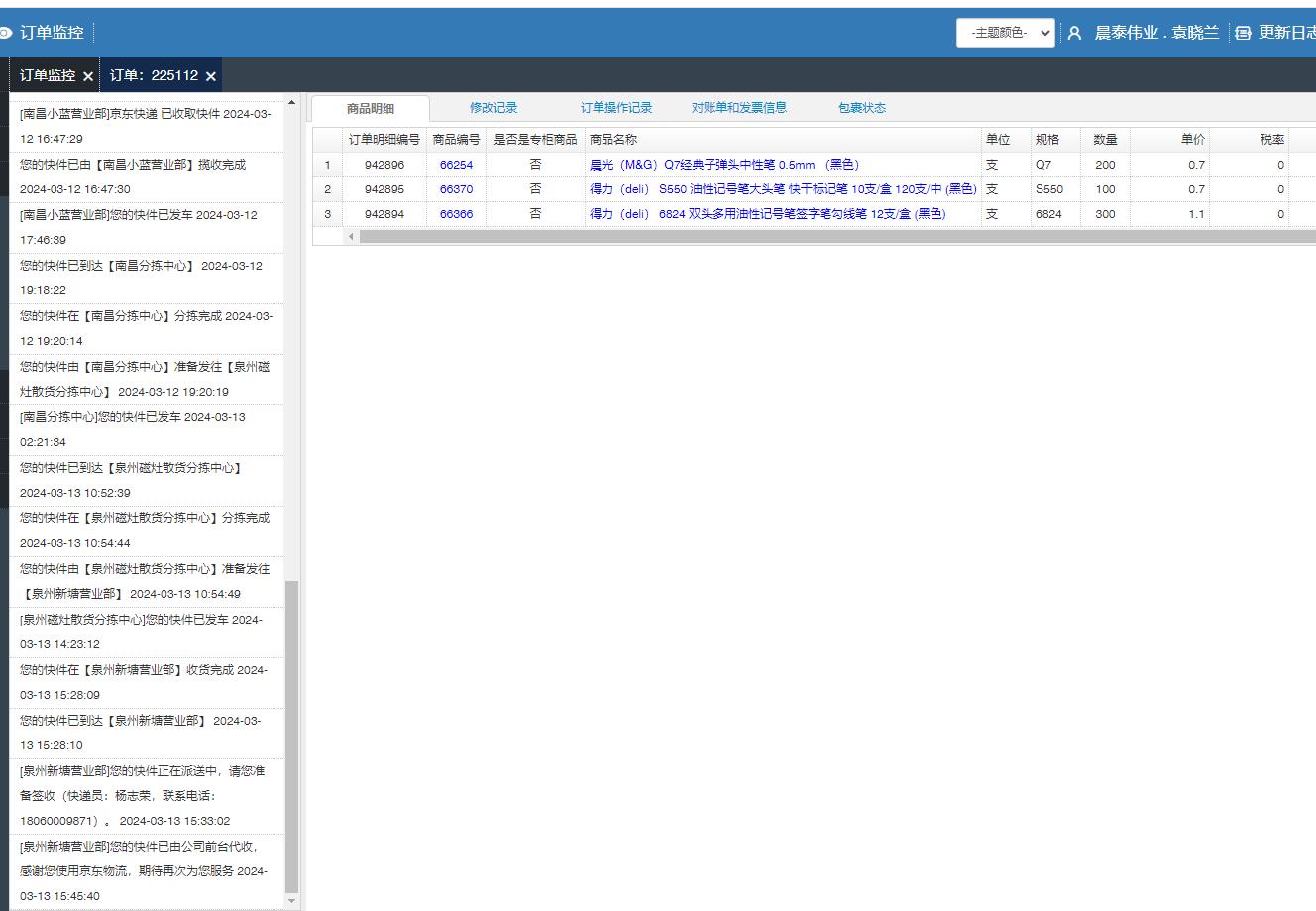Click quantity 300 in row 942894

(x=1106, y=214)
